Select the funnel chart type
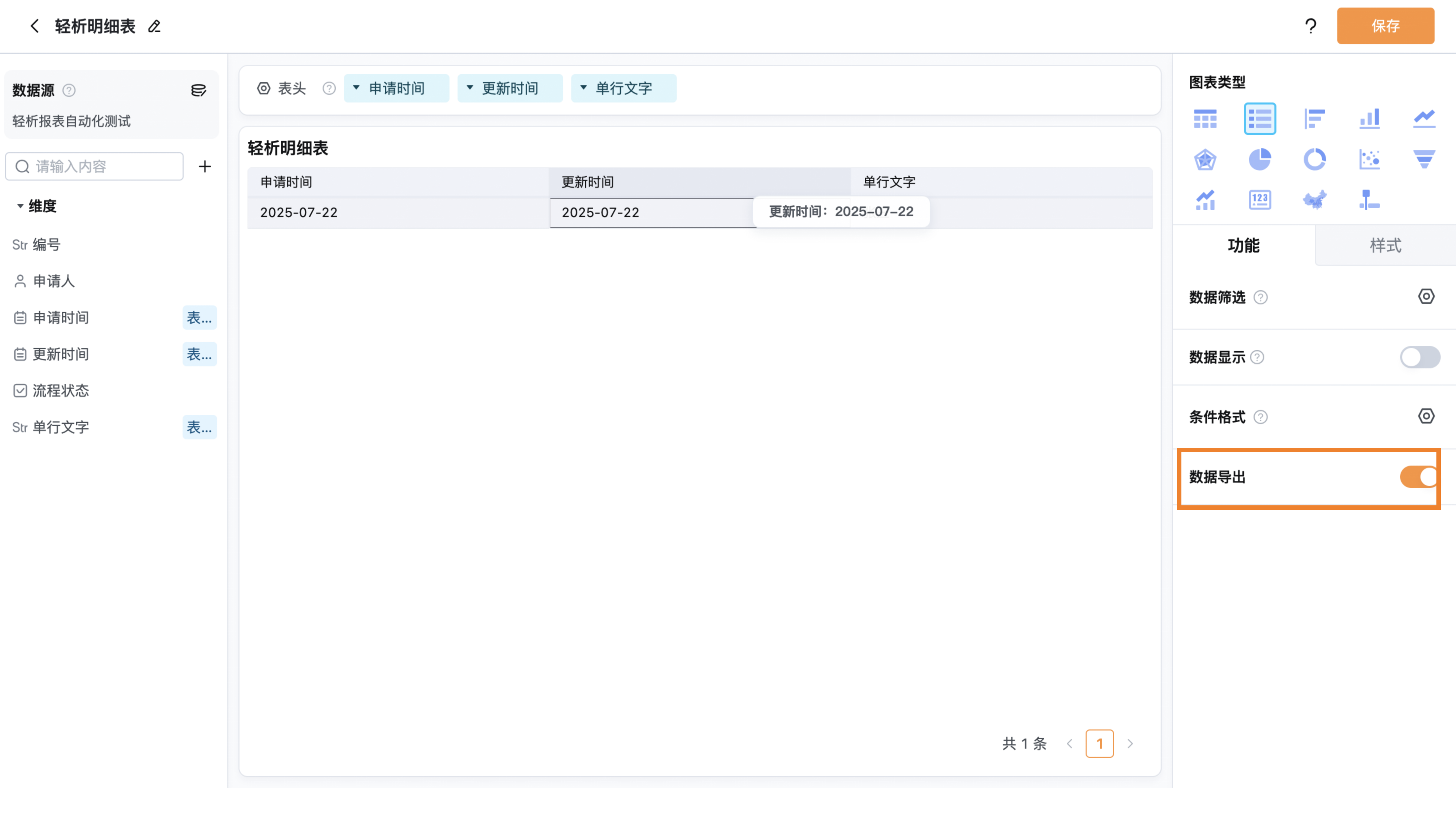Image resolution: width=1456 pixels, height=819 pixels. pos(1424,159)
